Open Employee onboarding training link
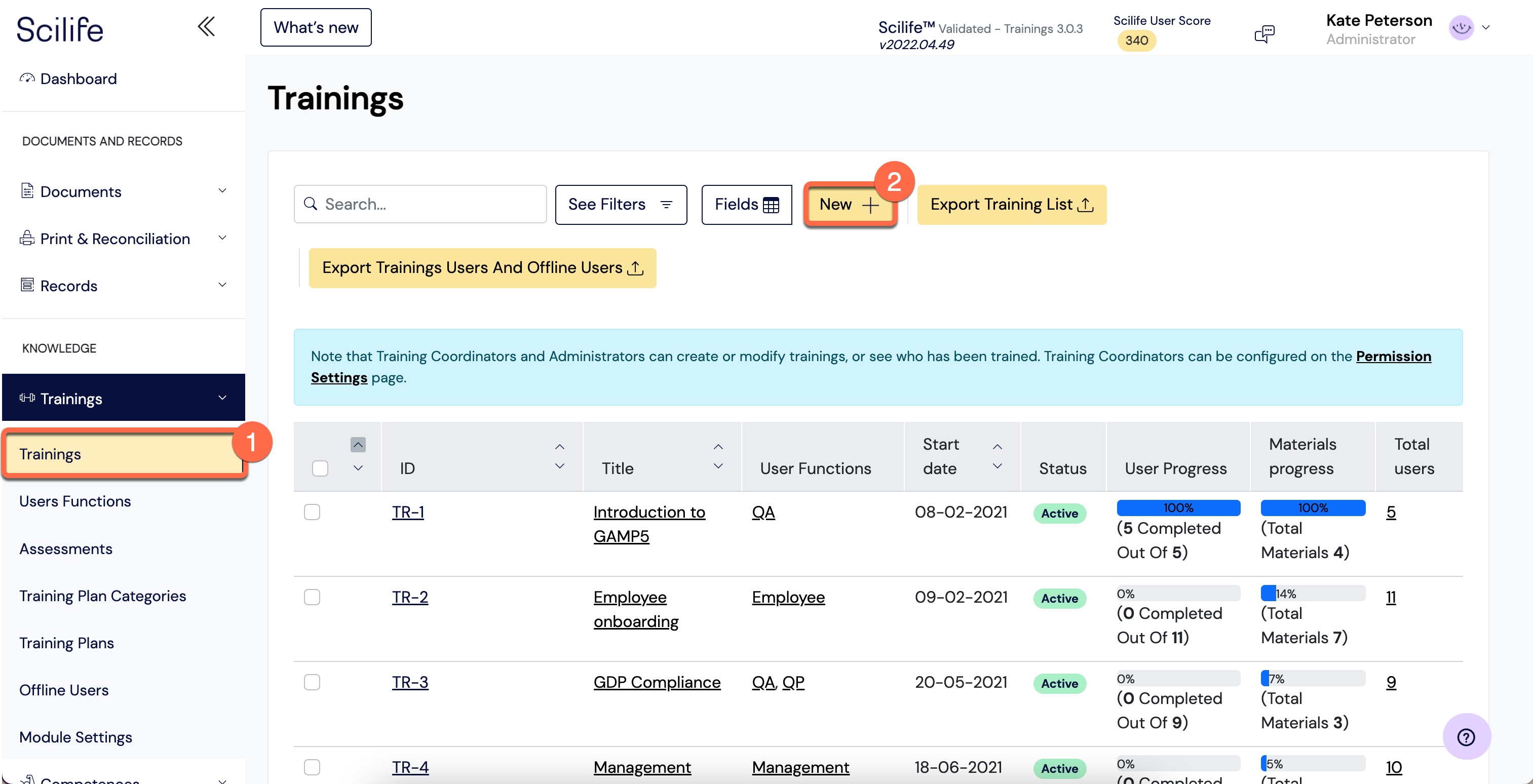Screen dimensions: 1533x784 pyautogui.click(x=636, y=609)
